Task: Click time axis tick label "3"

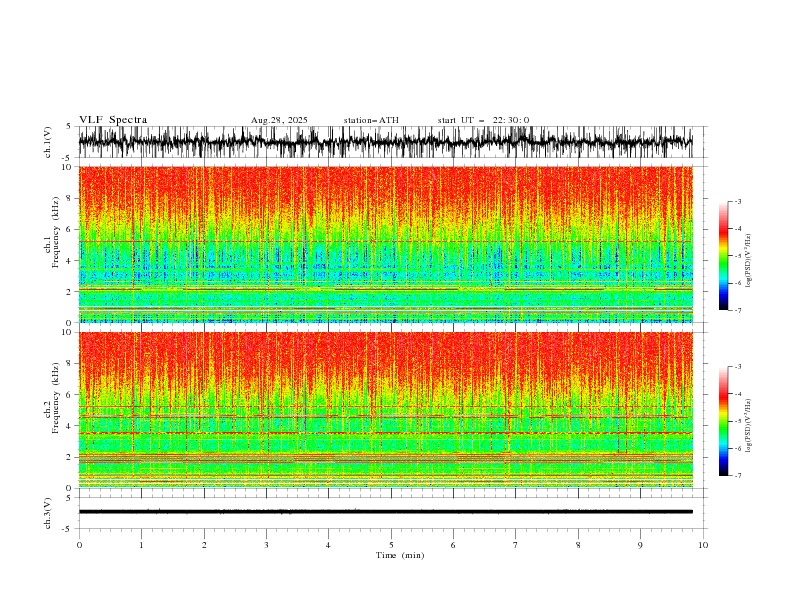Action: click(x=267, y=545)
